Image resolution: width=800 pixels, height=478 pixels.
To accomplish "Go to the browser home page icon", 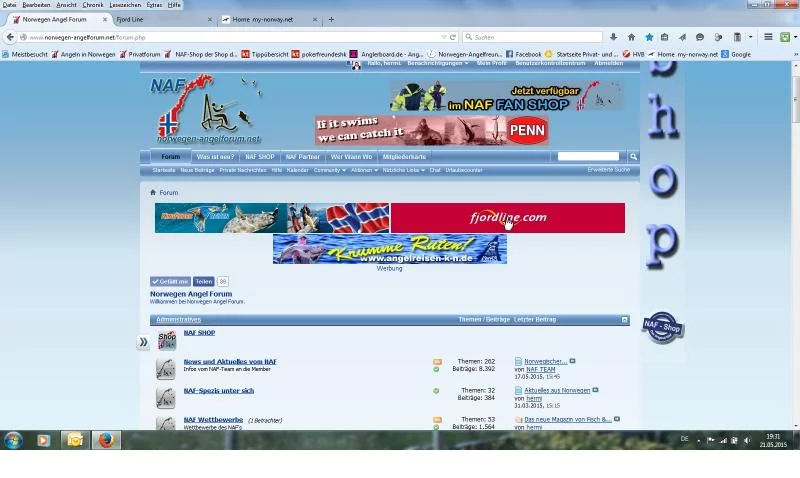I will pyautogui.click(x=631, y=37).
